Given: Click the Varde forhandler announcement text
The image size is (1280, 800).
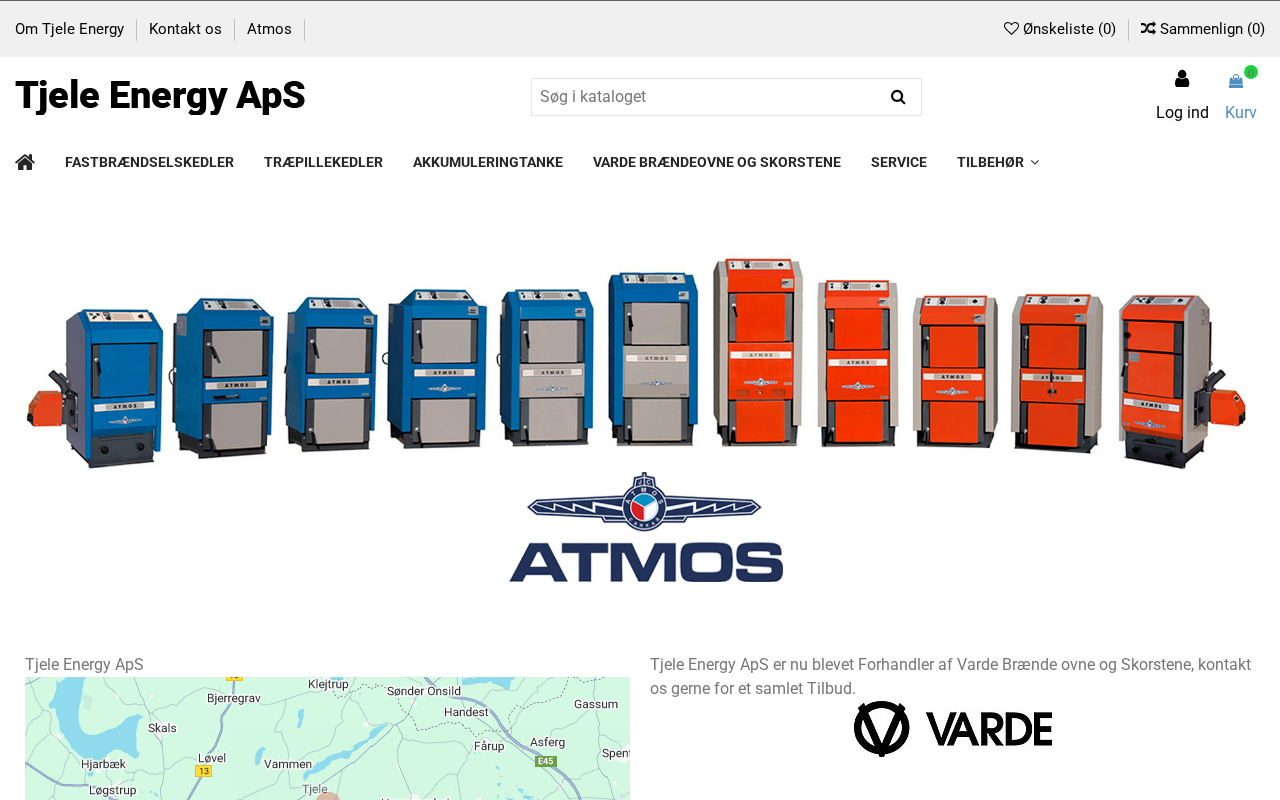Looking at the screenshot, I should [950, 676].
